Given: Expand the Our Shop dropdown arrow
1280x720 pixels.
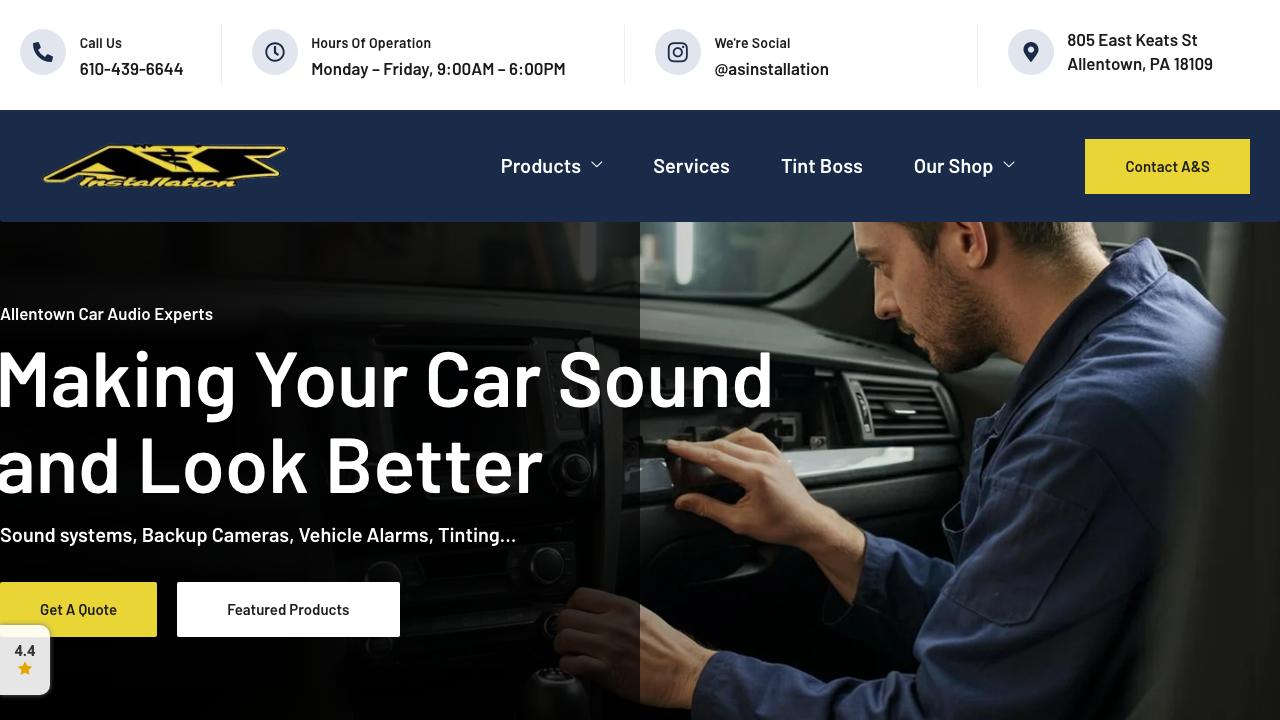Looking at the screenshot, I should point(1009,165).
